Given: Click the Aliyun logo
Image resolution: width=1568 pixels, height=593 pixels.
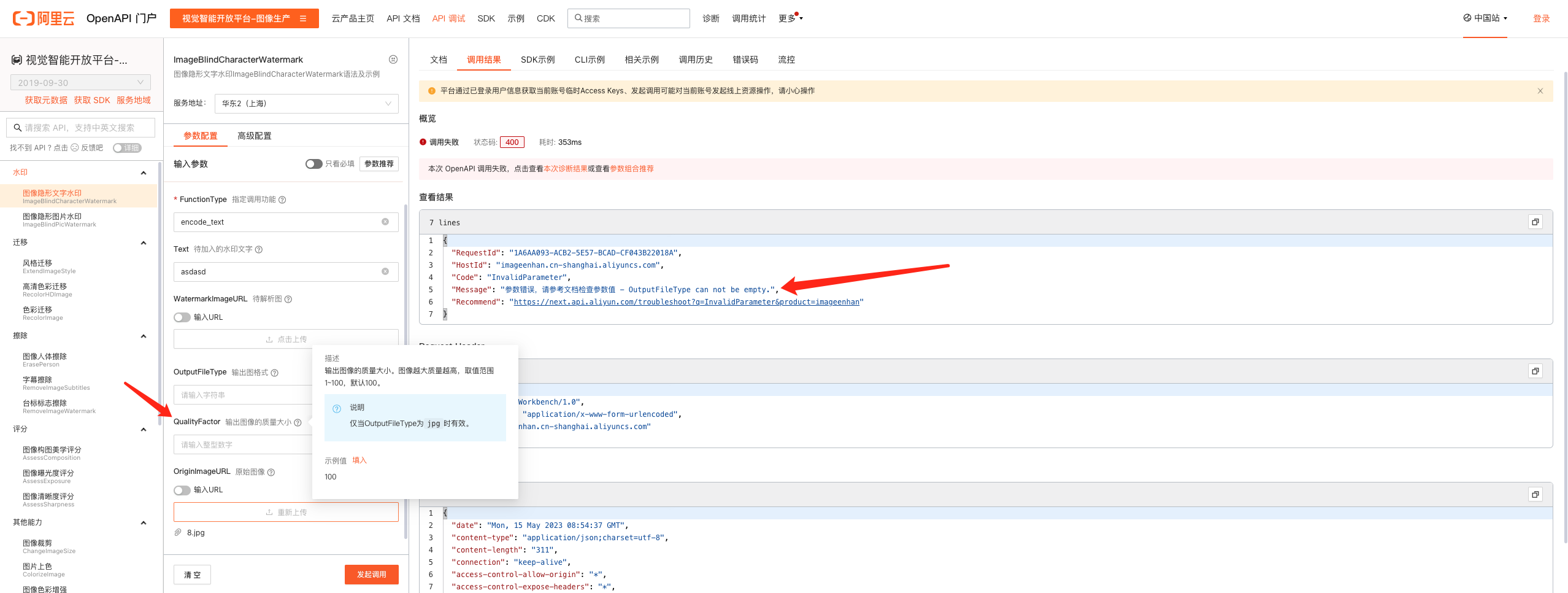Looking at the screenshot, I should (x=43, y=18).
